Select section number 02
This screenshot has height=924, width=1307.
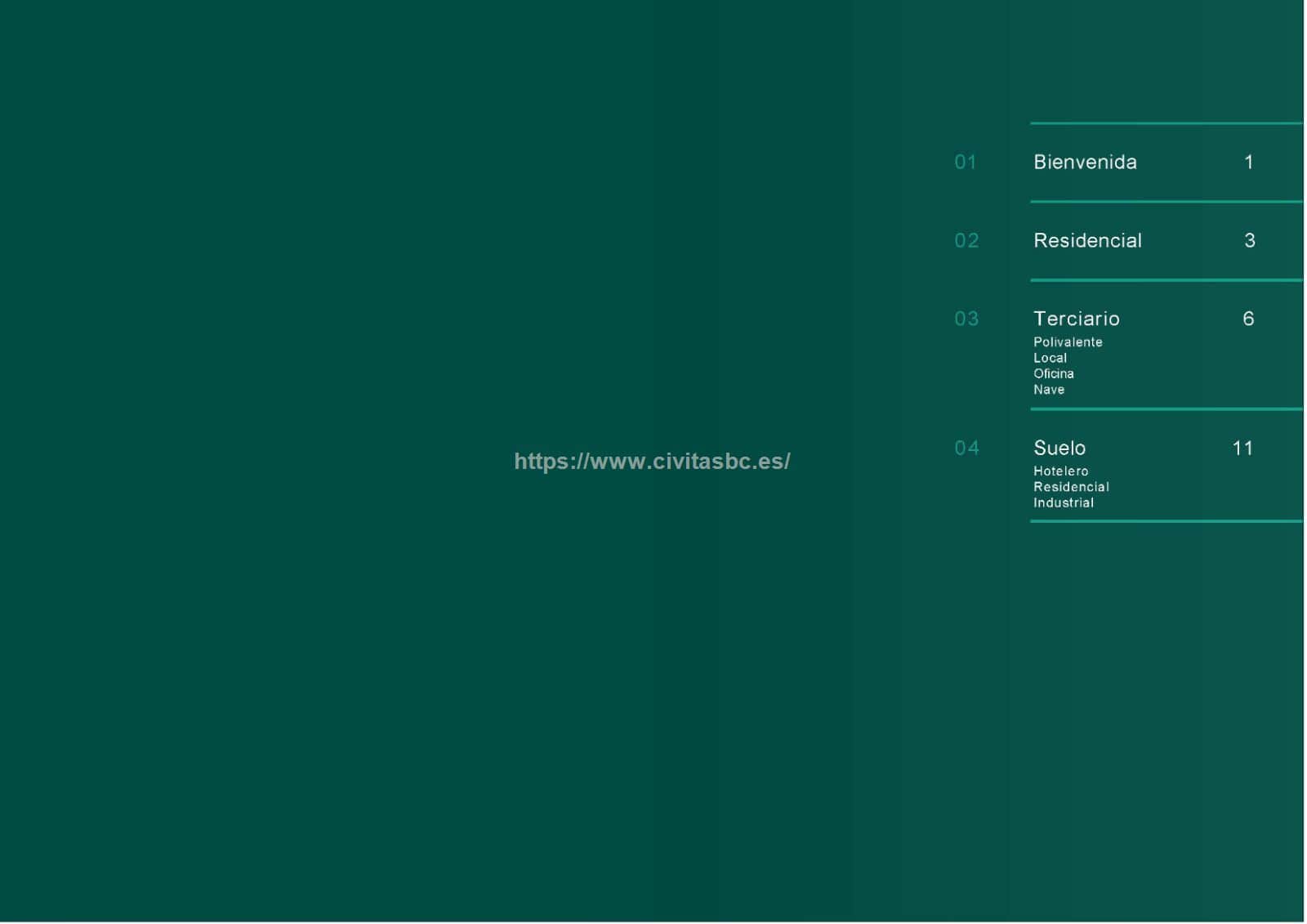[x=966, y=241]
